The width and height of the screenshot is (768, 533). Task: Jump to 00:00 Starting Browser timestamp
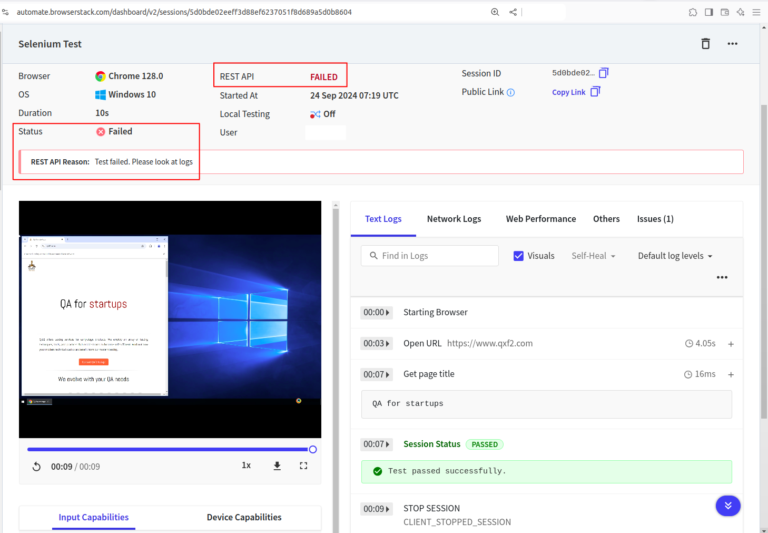point(376,312)
